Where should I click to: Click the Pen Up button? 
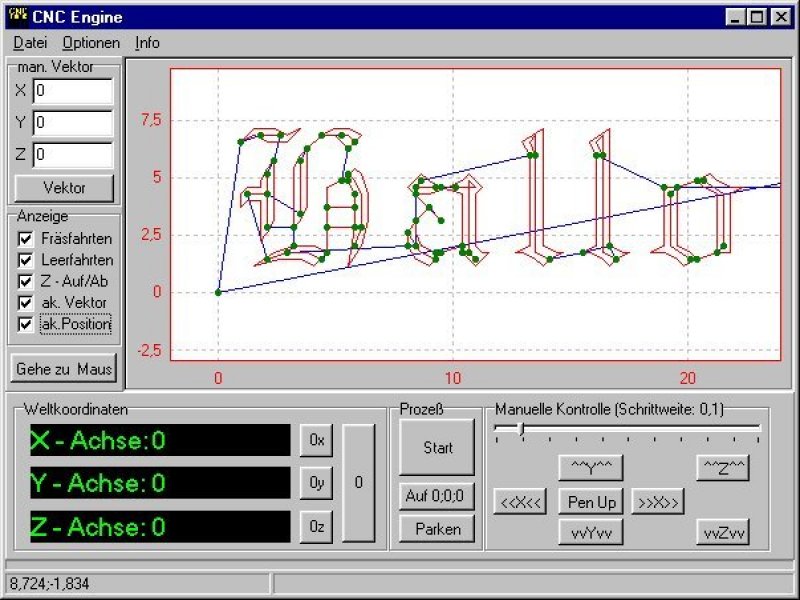click(x=591, y=501)
